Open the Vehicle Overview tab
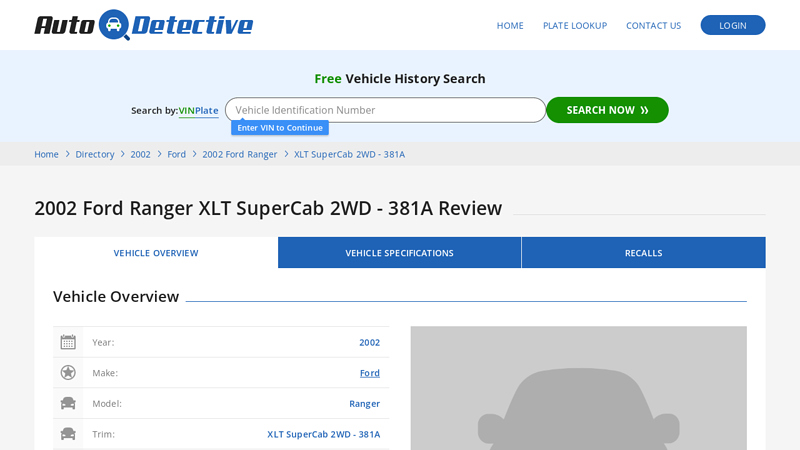 [156, 253]
